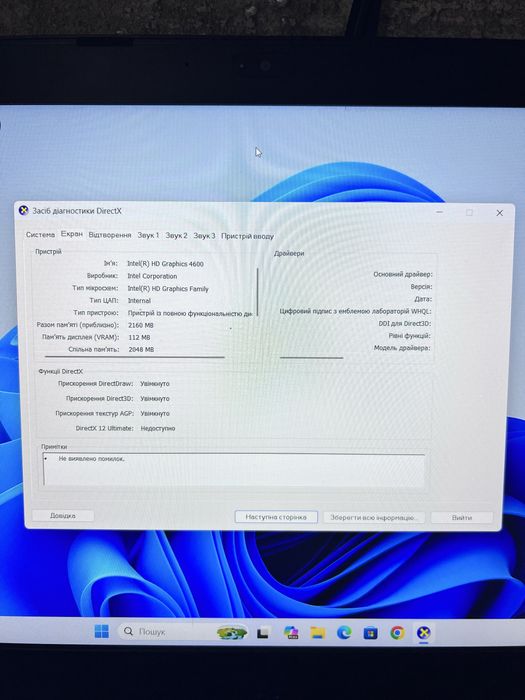
Task: Switch to the Звук 1 tab
Action: coord(148,235)
